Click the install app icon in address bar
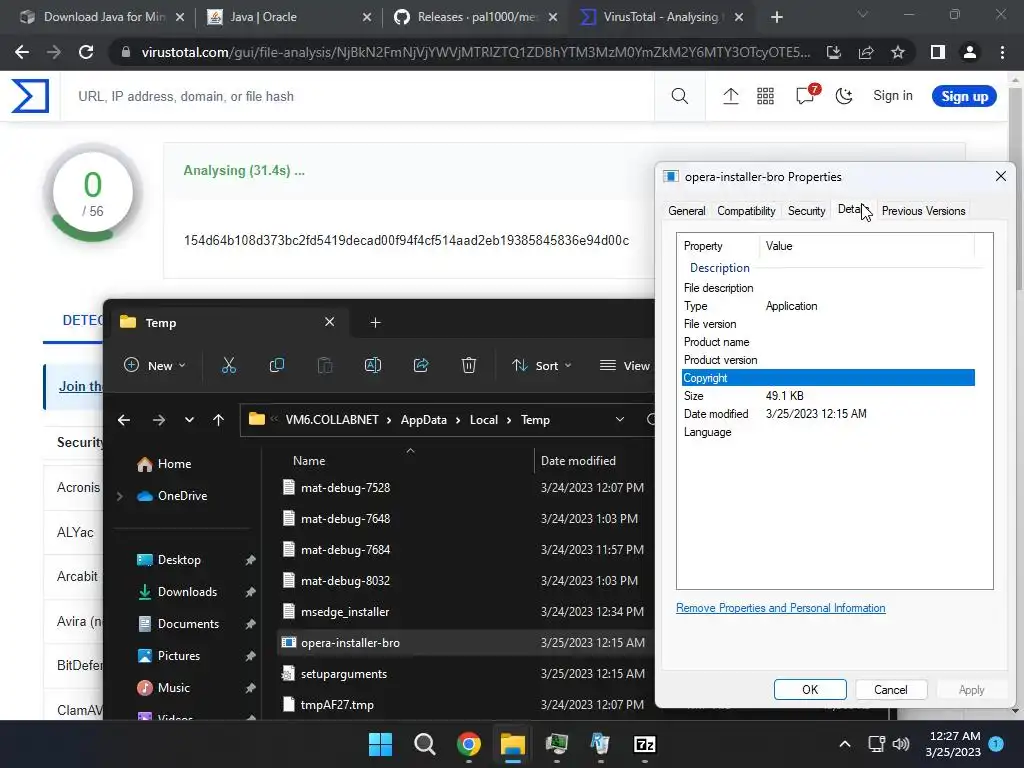The image size is (1024, 768). (833, 52)
